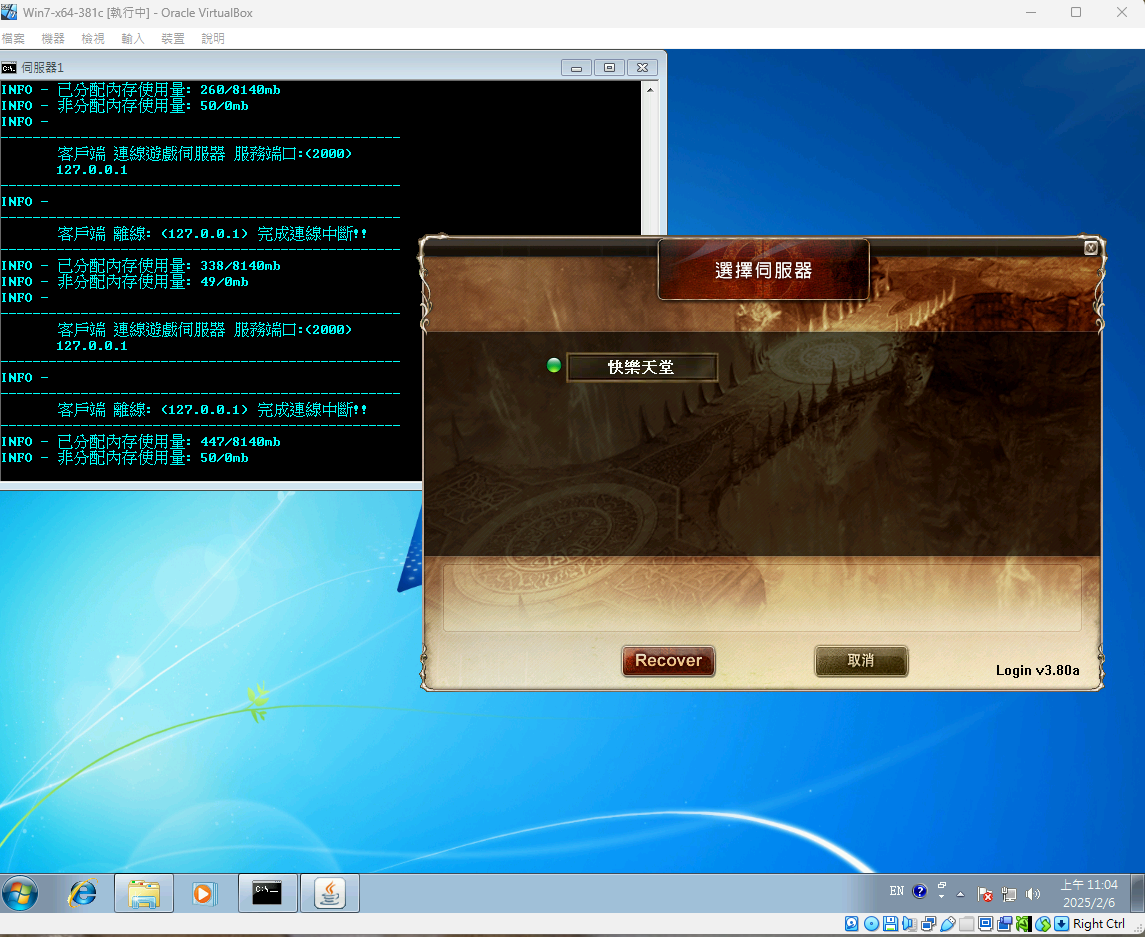Click VirtualBox recording status icon
The image size is (1145, 937).
[1005, 924]
